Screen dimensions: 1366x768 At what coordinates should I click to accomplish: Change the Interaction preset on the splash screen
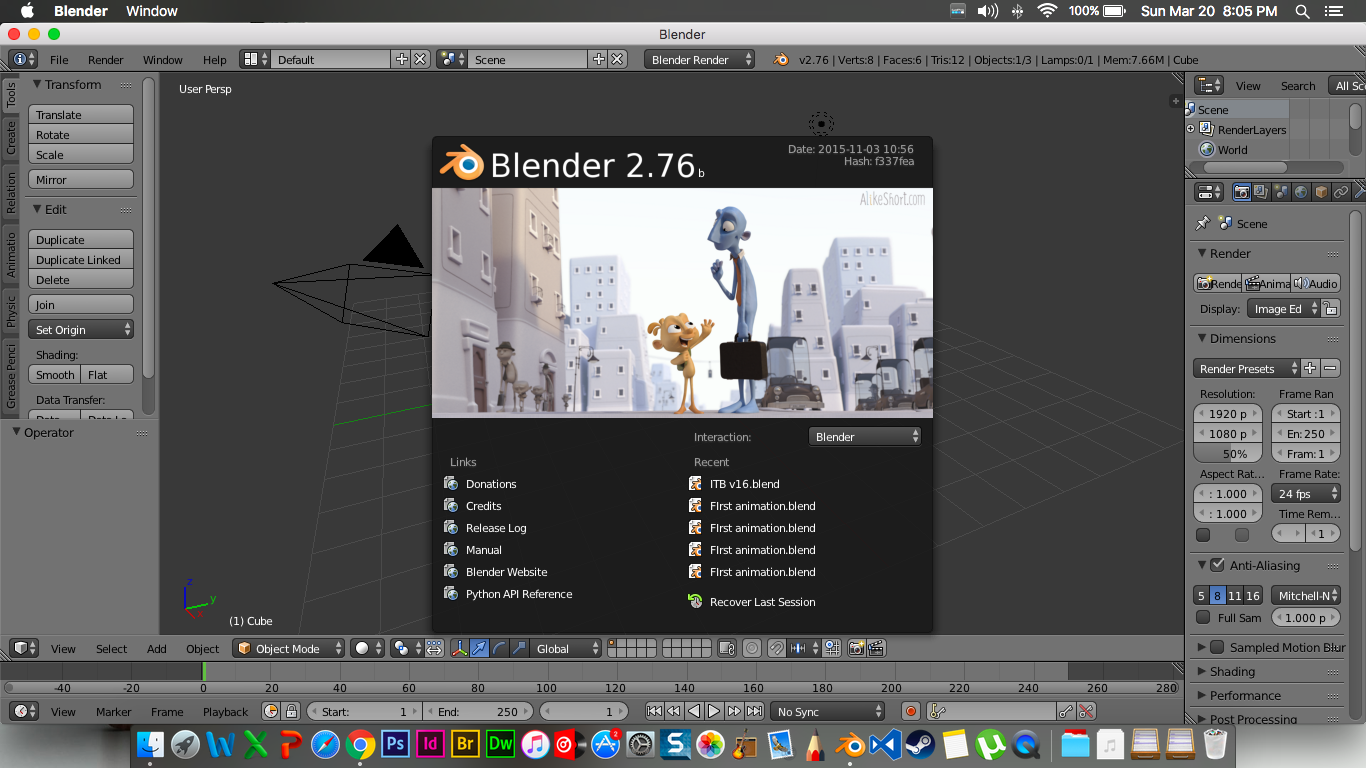[864, 436]
